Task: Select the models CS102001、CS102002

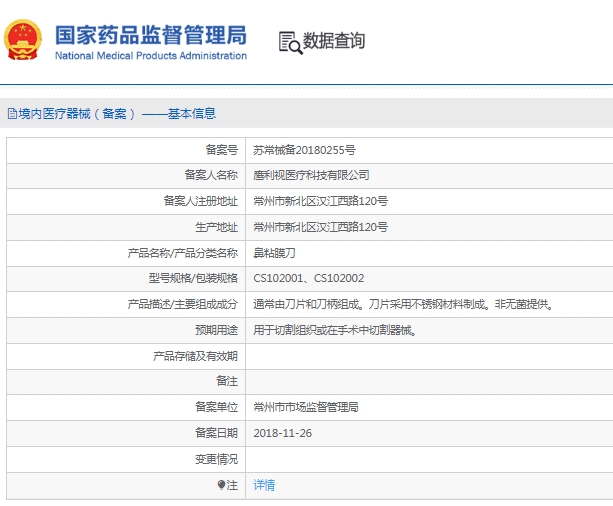Action: coord(309,278)
